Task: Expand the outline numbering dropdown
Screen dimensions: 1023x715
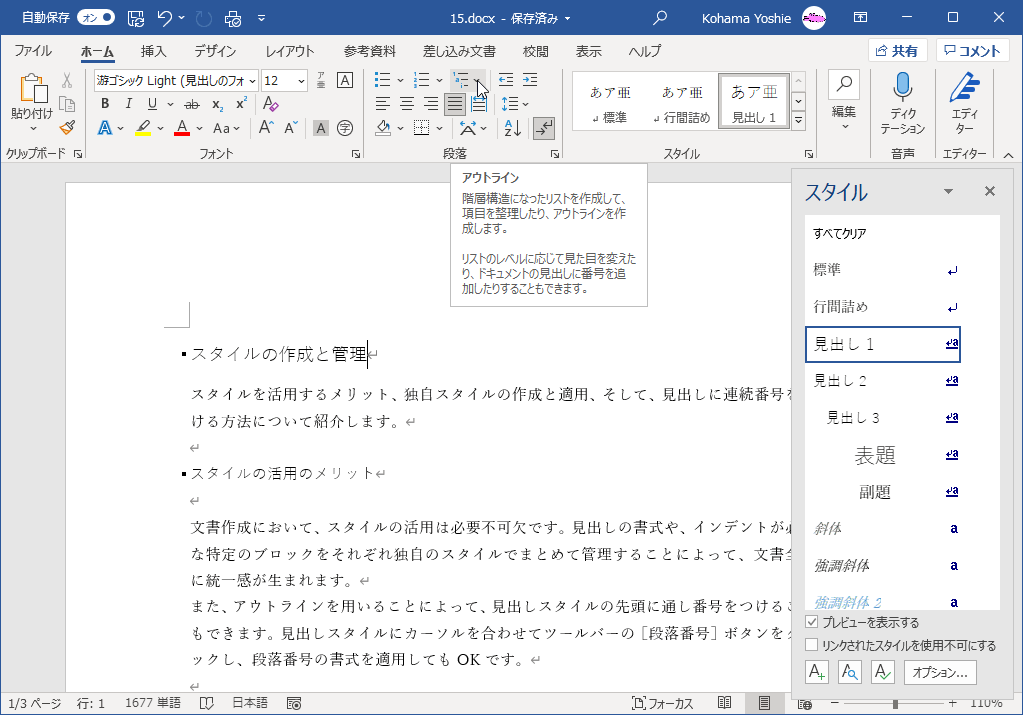Action: click(477, 80)
